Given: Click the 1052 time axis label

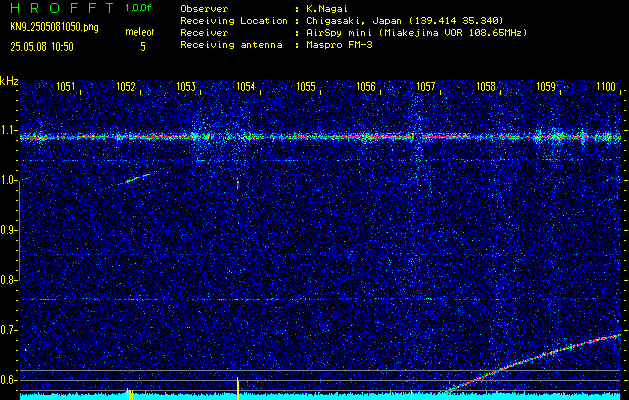Looking at the screenshot, I should pos(126,86).
